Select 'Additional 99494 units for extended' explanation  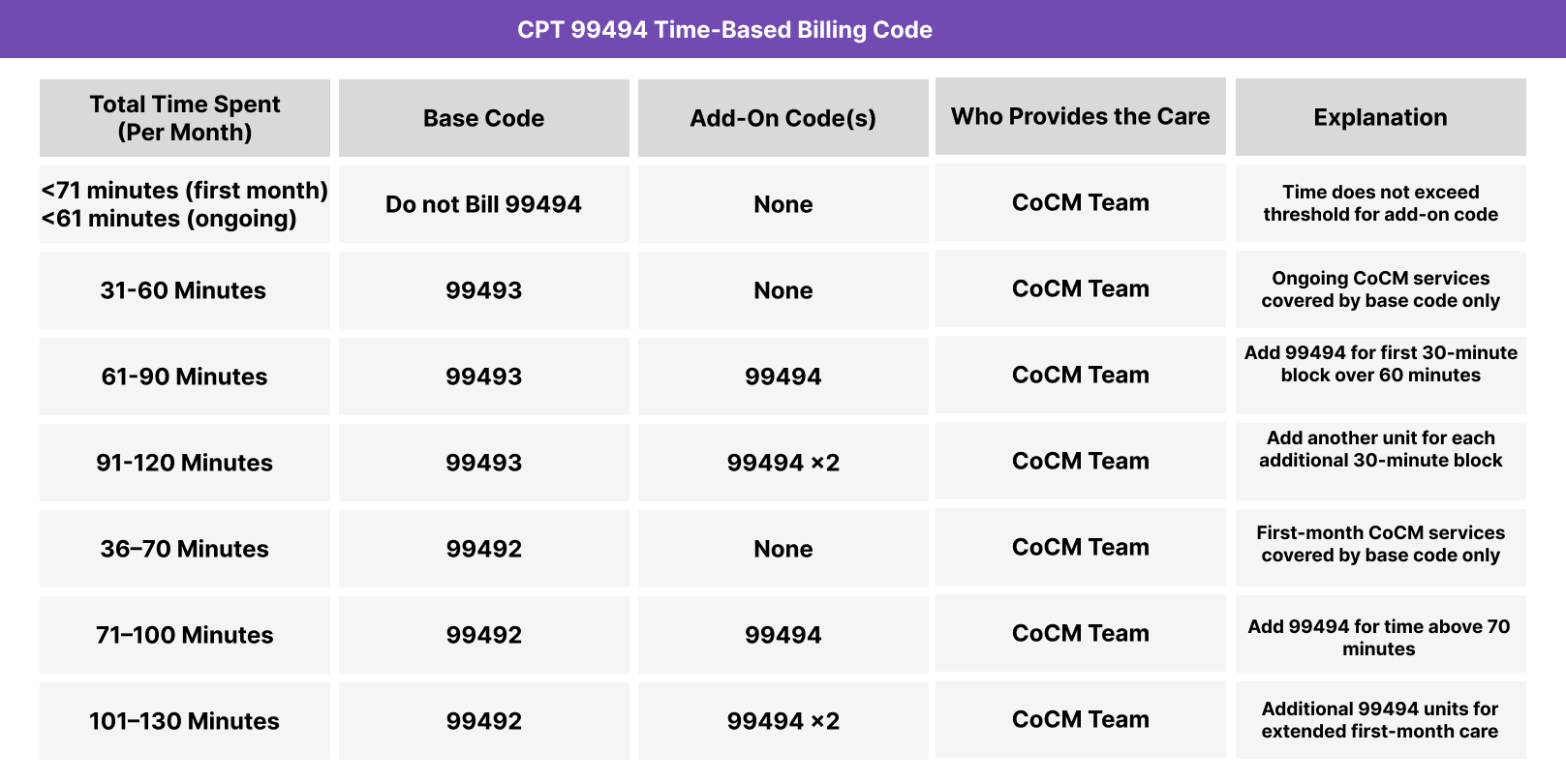1379,720
